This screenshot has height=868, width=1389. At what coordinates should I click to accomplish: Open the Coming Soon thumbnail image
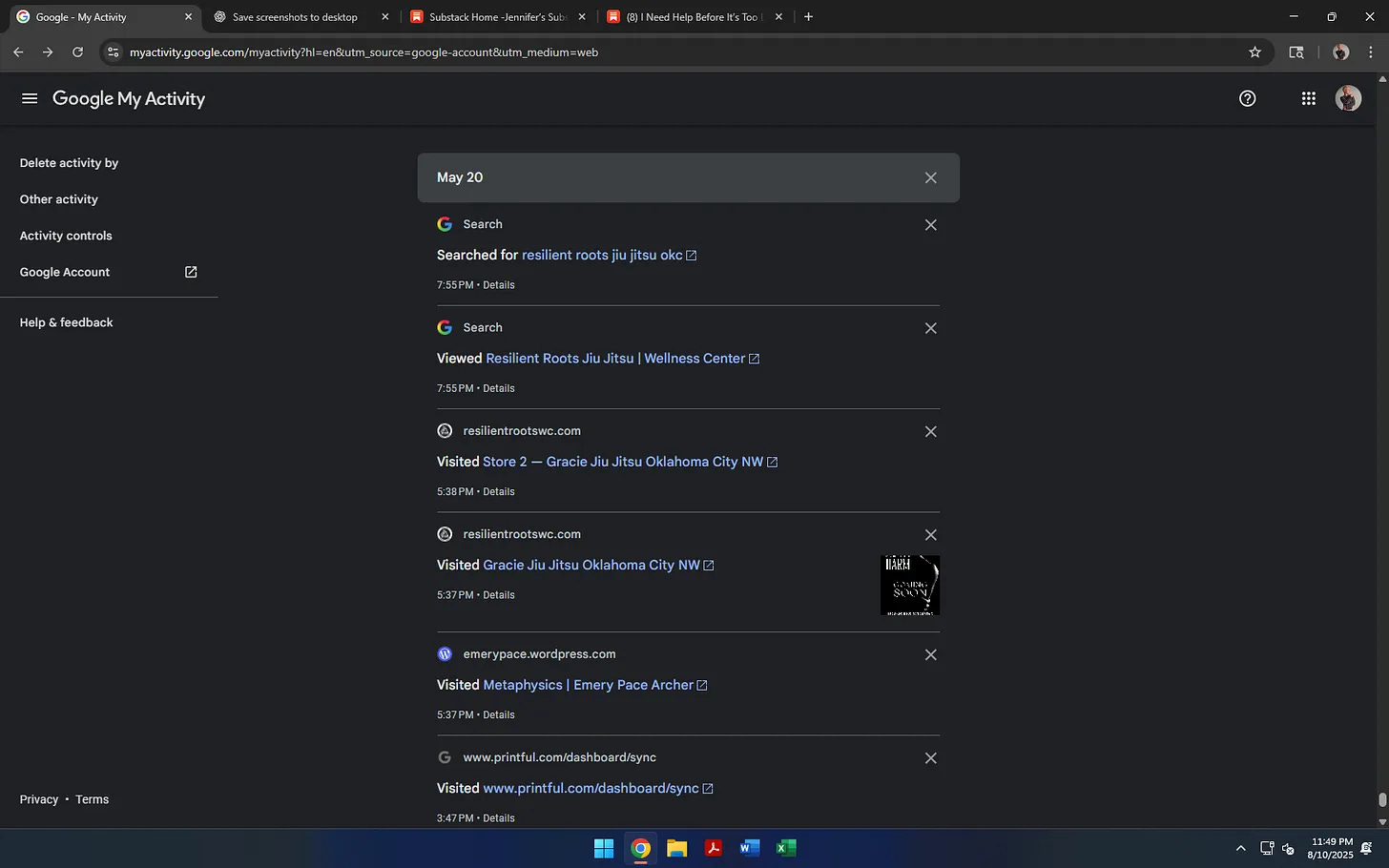click(910, 585)
